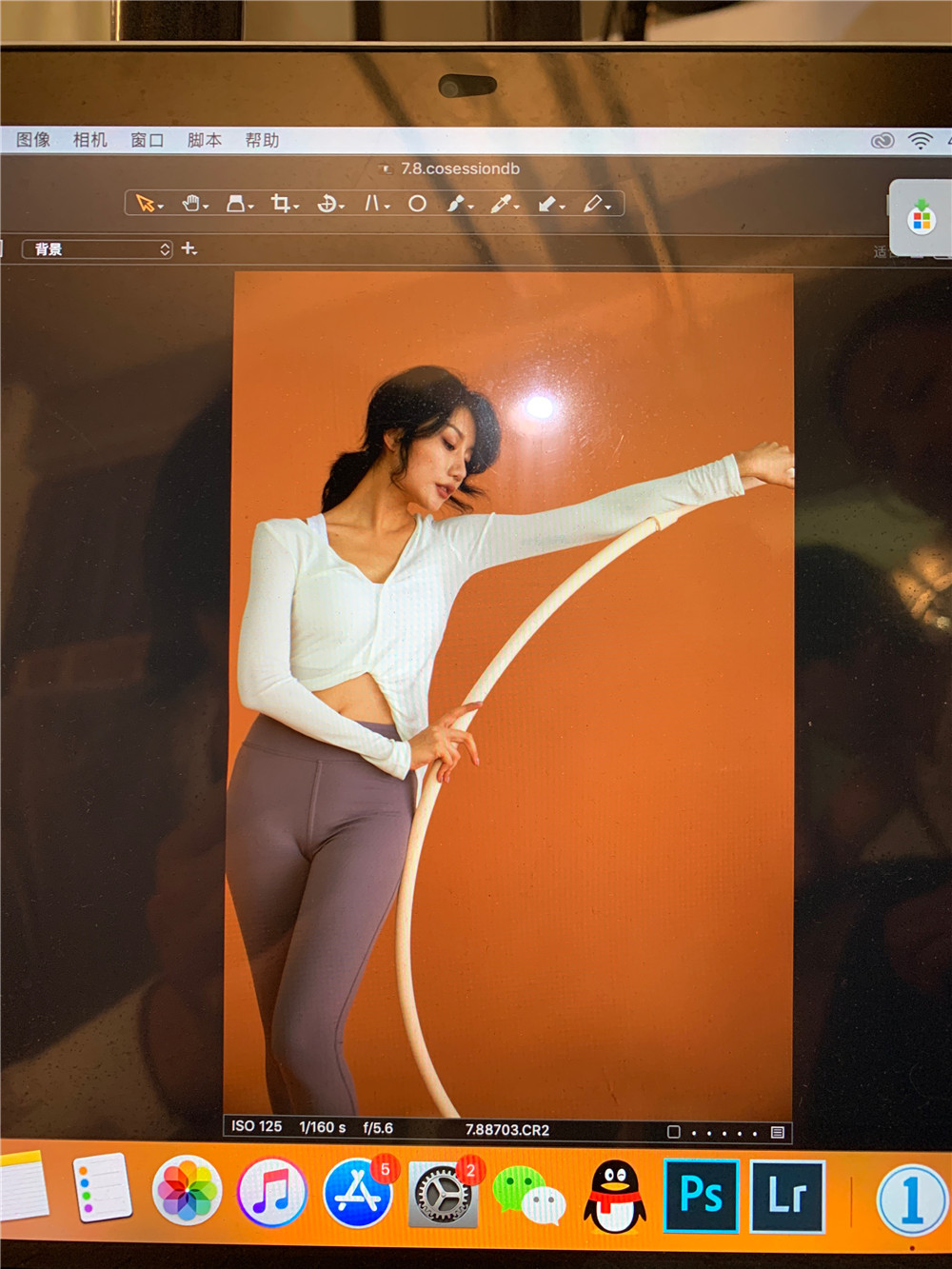Set first star rating dot
952x1269 pixels.
click(x=694, y=1133)
